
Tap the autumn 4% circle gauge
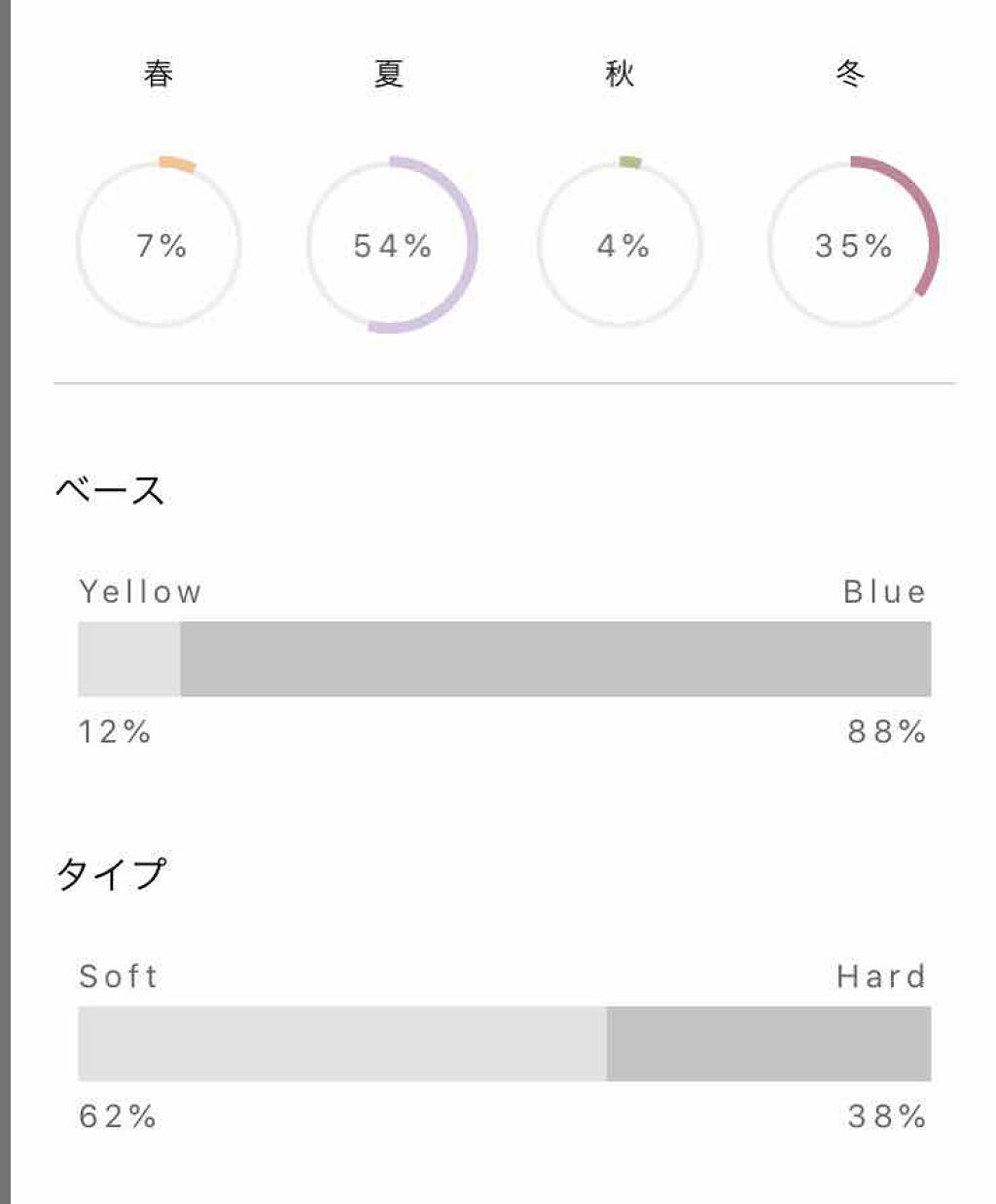[622, 245]
